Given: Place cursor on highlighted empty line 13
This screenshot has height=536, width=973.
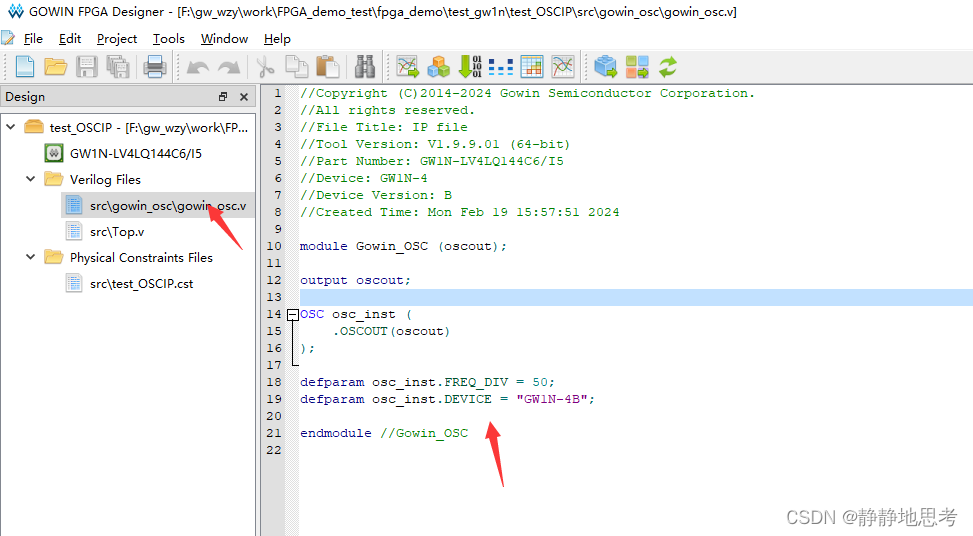Looking at the screenshot, I should [x=636, y=297].
